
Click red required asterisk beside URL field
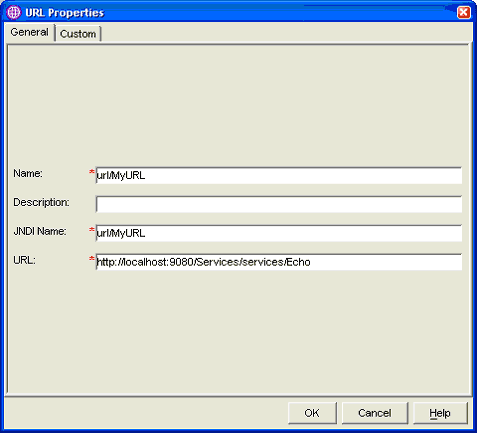pos(92,259)
